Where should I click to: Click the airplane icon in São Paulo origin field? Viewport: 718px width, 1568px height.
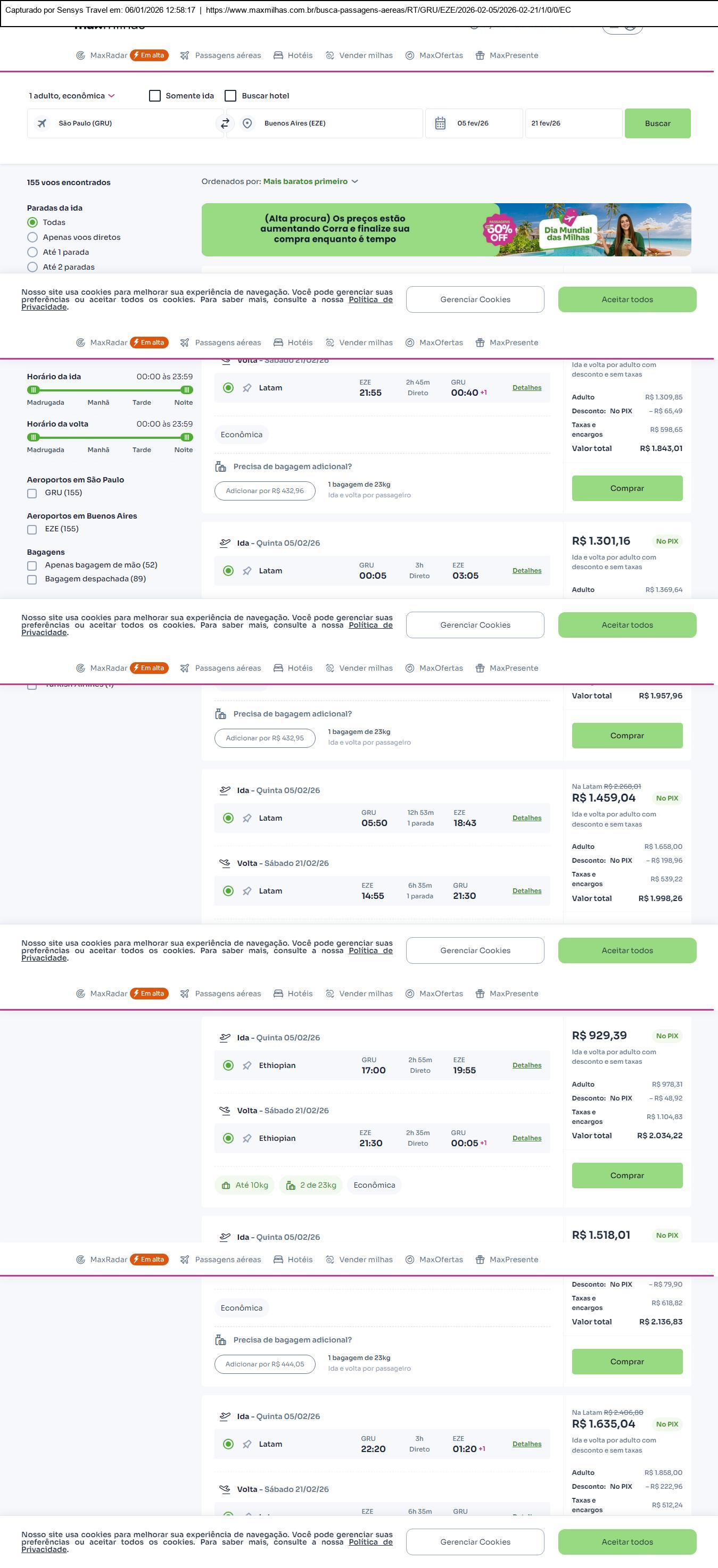coord(42,123)
